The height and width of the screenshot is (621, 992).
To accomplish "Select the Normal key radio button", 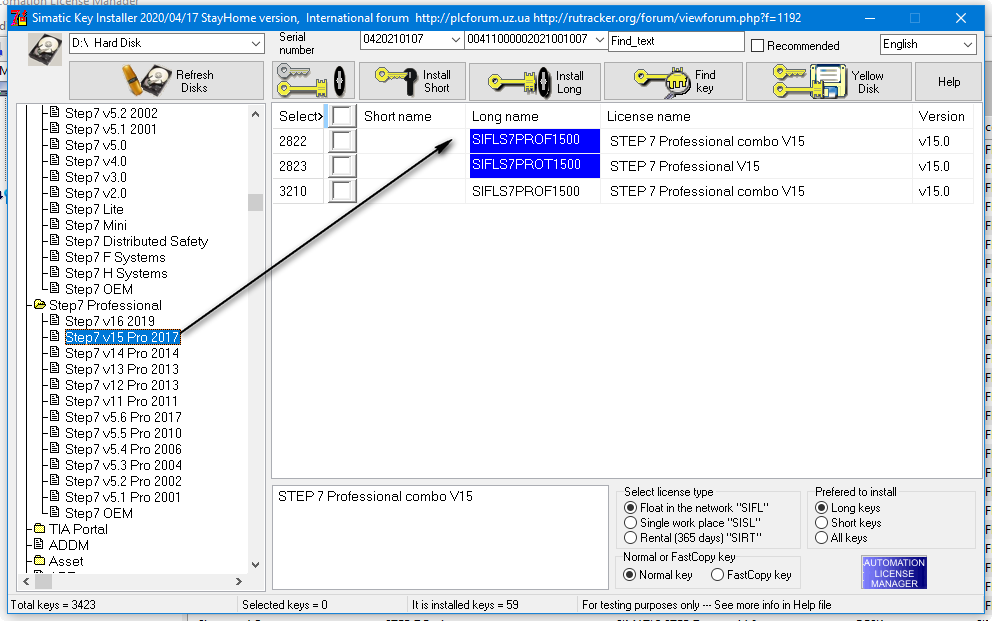I will click(x=629, y=575).
